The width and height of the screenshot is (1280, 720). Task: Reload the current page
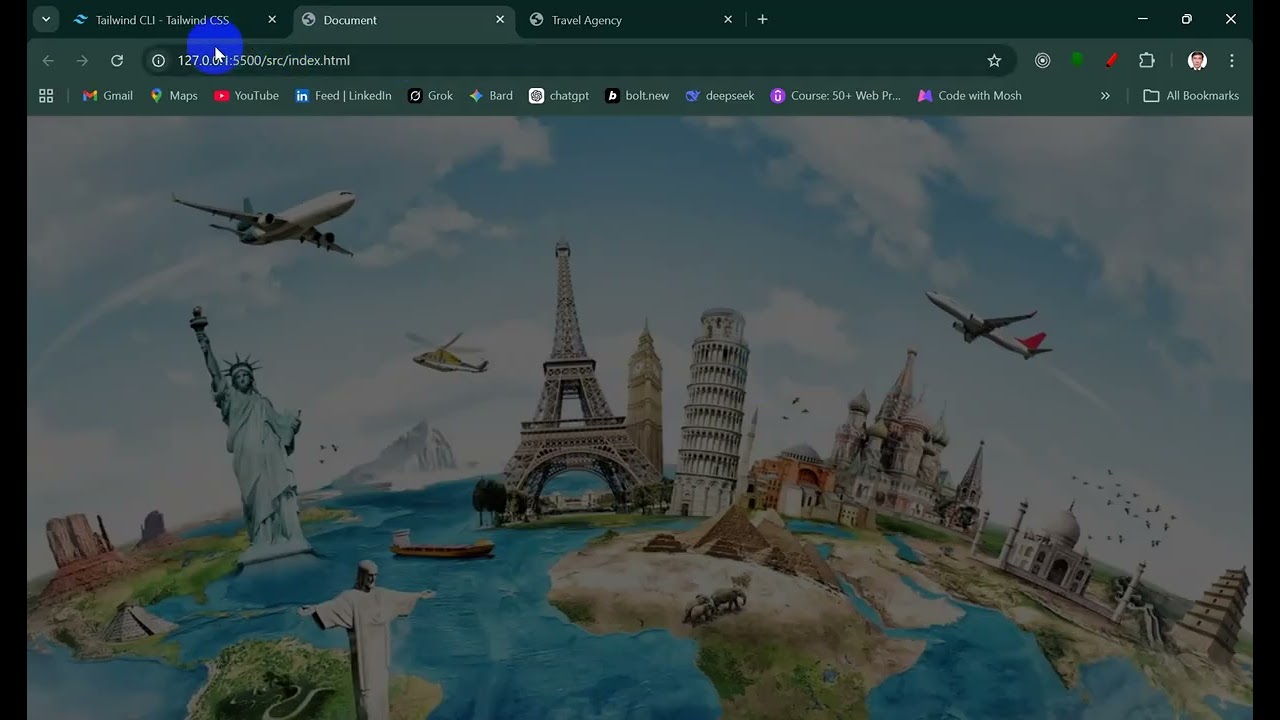tap(117, 61)
